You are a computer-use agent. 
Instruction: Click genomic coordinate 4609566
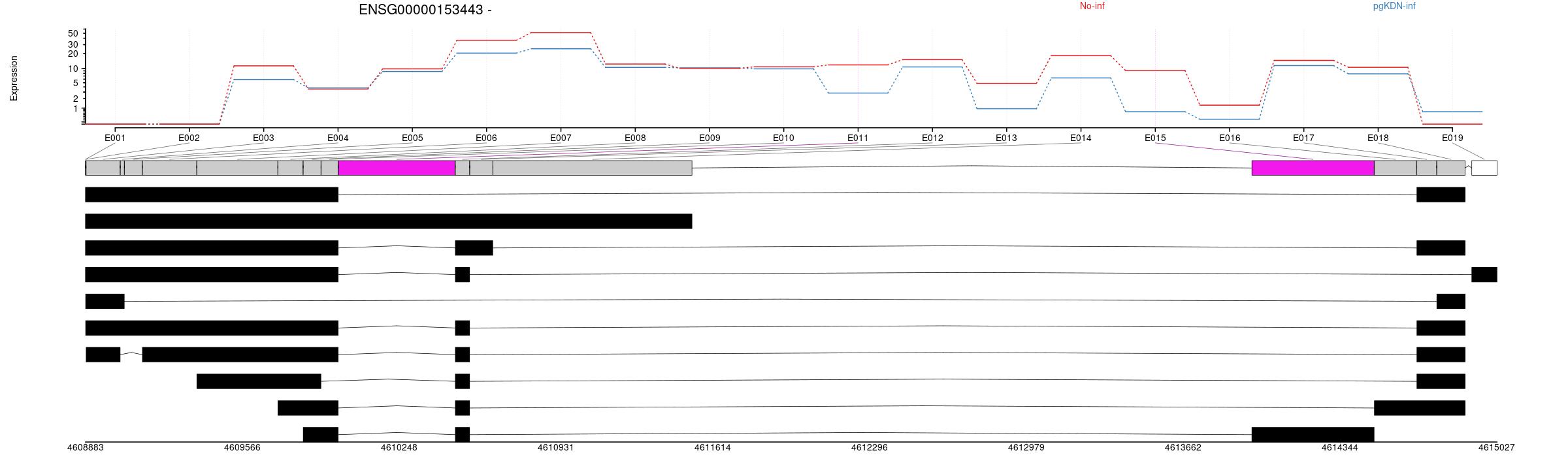coord(242,448)
